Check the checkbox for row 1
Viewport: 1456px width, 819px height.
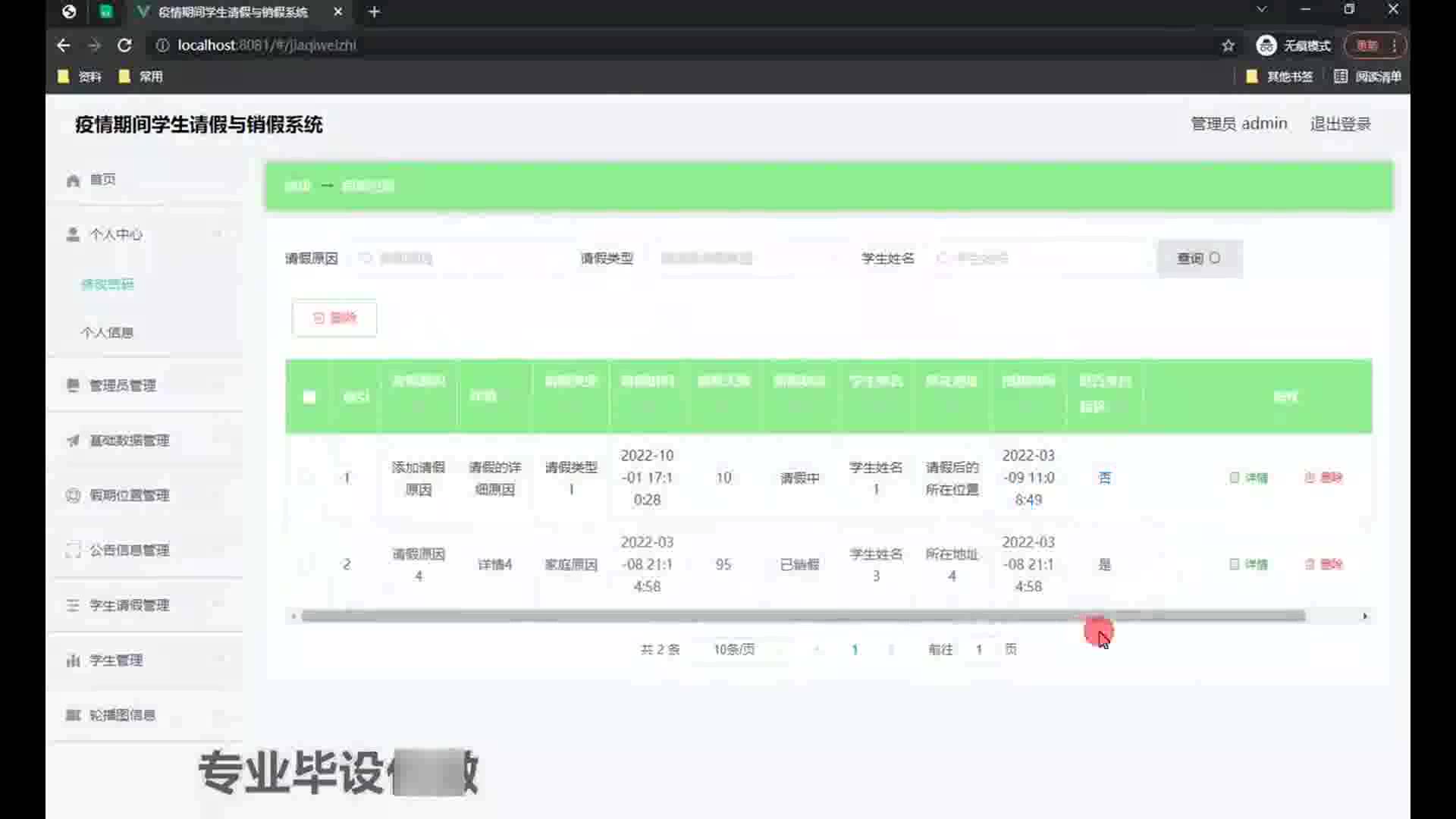[307, 478]
